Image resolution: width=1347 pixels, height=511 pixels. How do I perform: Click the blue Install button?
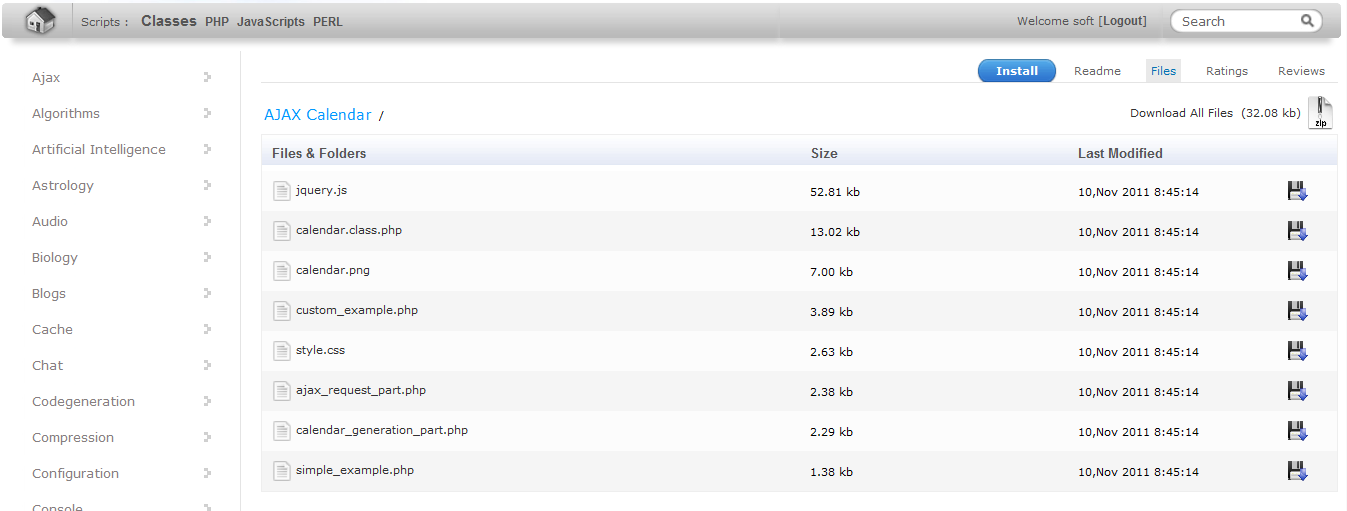click(x=1017, y=71)
